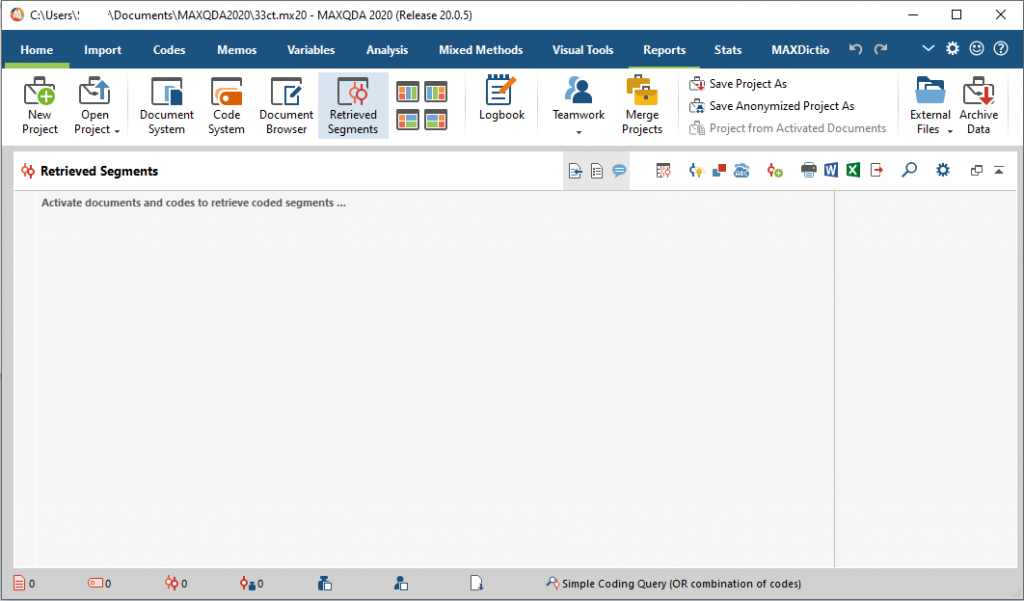The width and height of the screenshot is (1024, 601).
Task: Select the Home tab
Action: [x=37, y=50]
